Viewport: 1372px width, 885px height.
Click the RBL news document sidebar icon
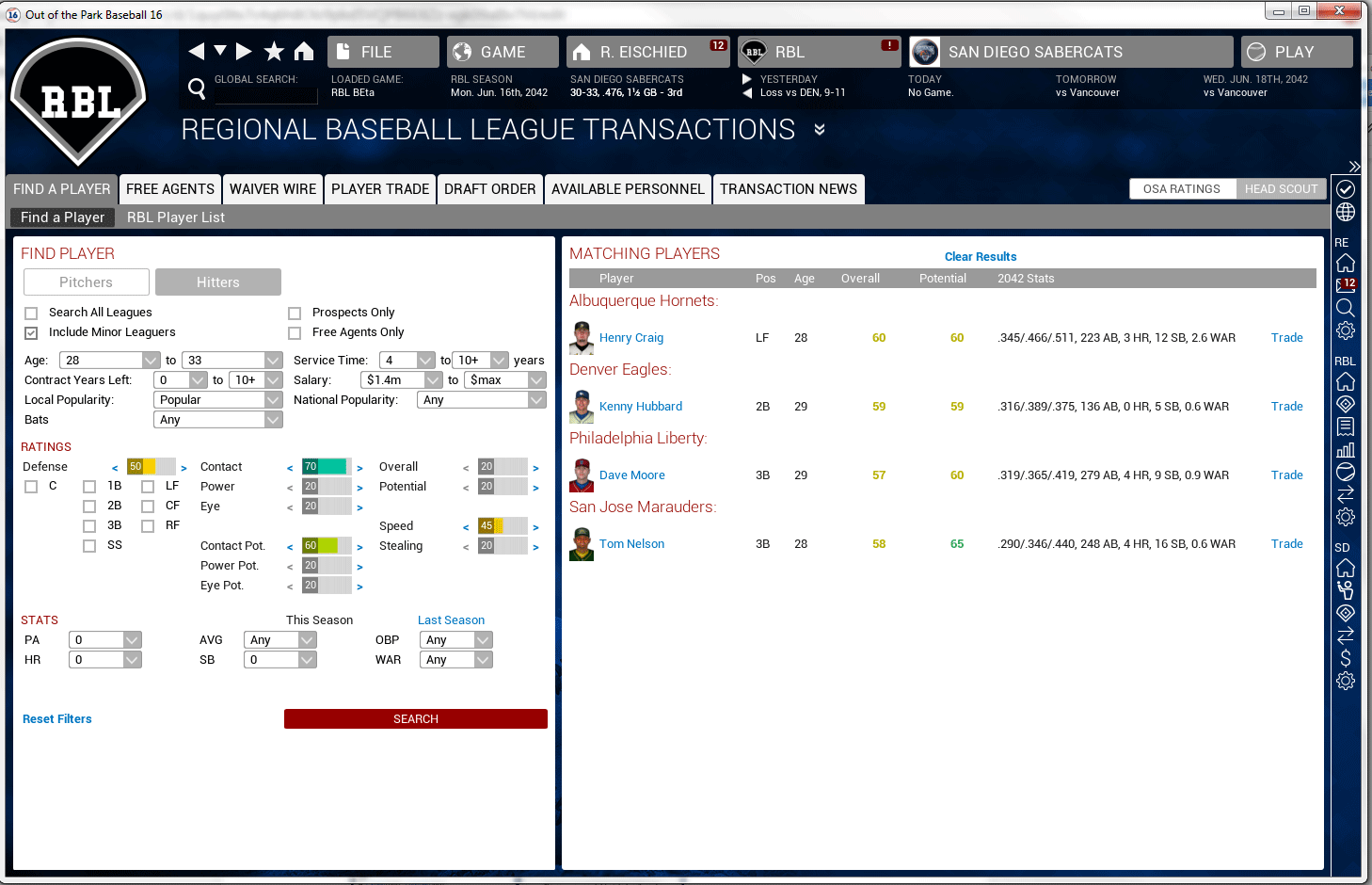coord(1346,426)
